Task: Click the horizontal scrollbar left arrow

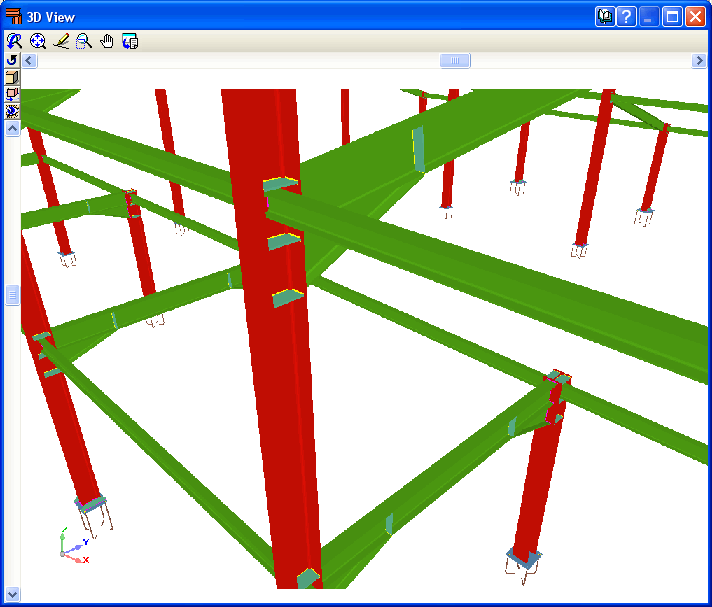Action: point(30,60)
